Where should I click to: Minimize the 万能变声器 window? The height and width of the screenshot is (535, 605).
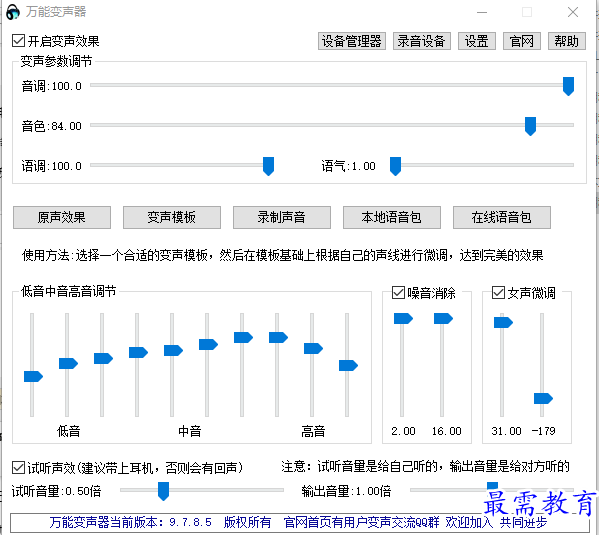click(482, 12)
